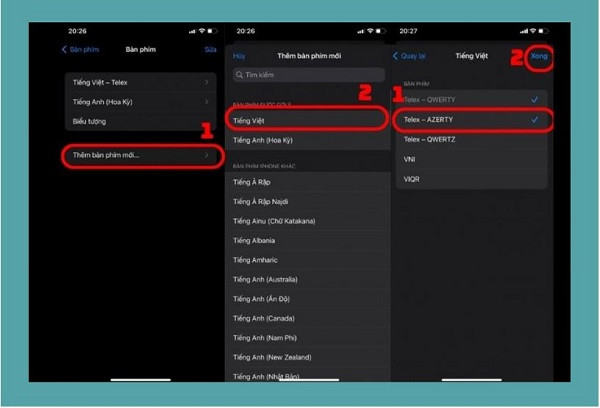This screenshot has width=600, height=408.
Task: Tap 'Xong' done button
Action: coord(539,56)
